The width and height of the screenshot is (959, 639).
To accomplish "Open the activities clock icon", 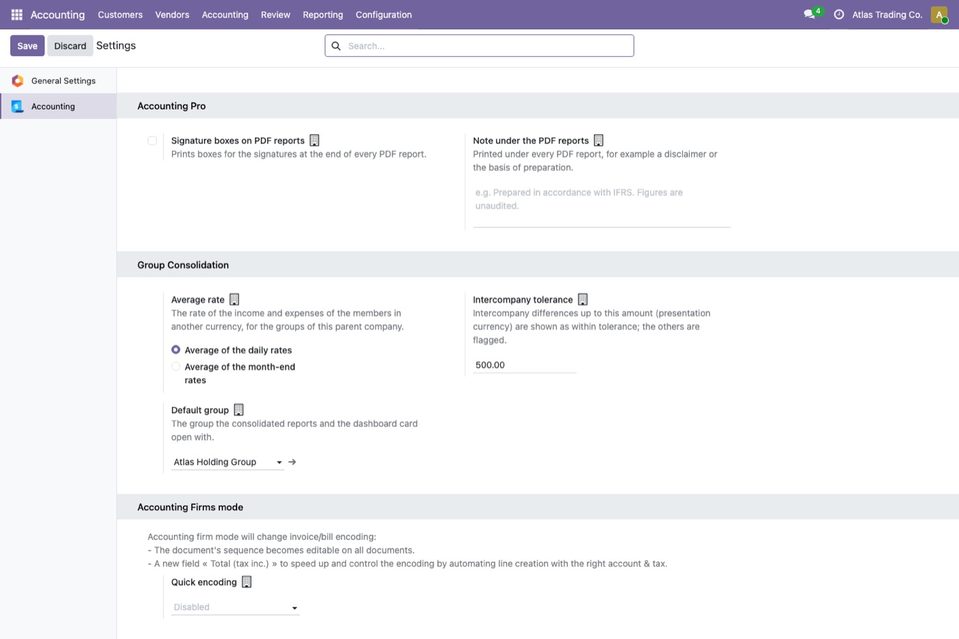I will click(839, 14).
